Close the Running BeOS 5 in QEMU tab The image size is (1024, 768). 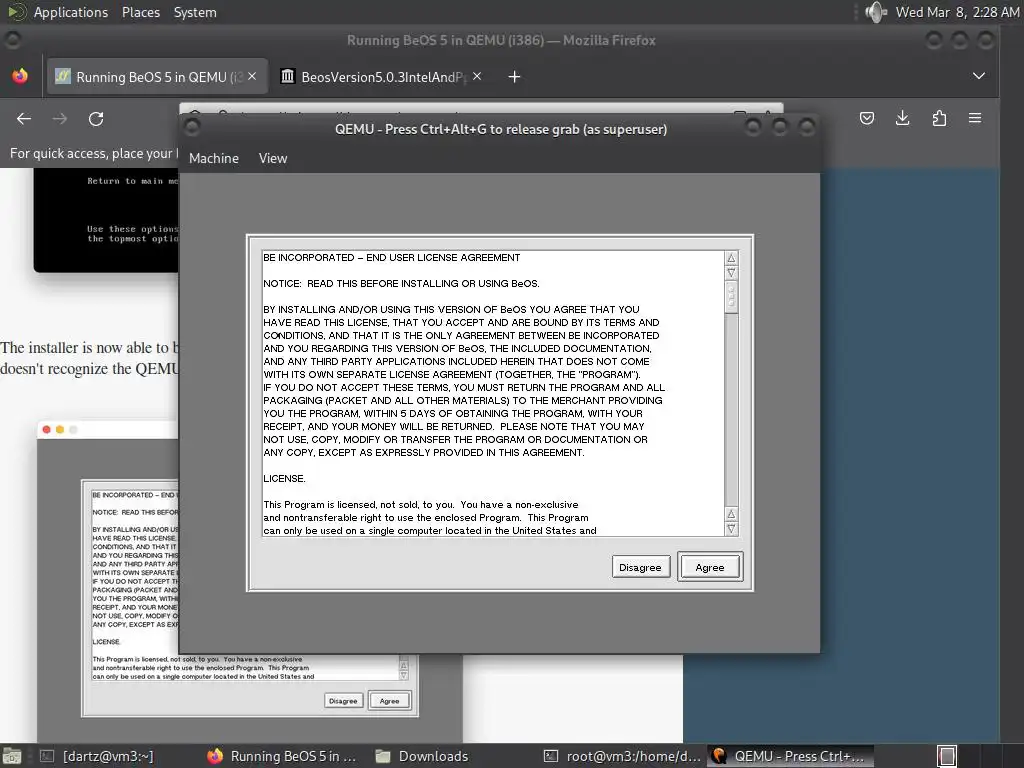point(252,76)
